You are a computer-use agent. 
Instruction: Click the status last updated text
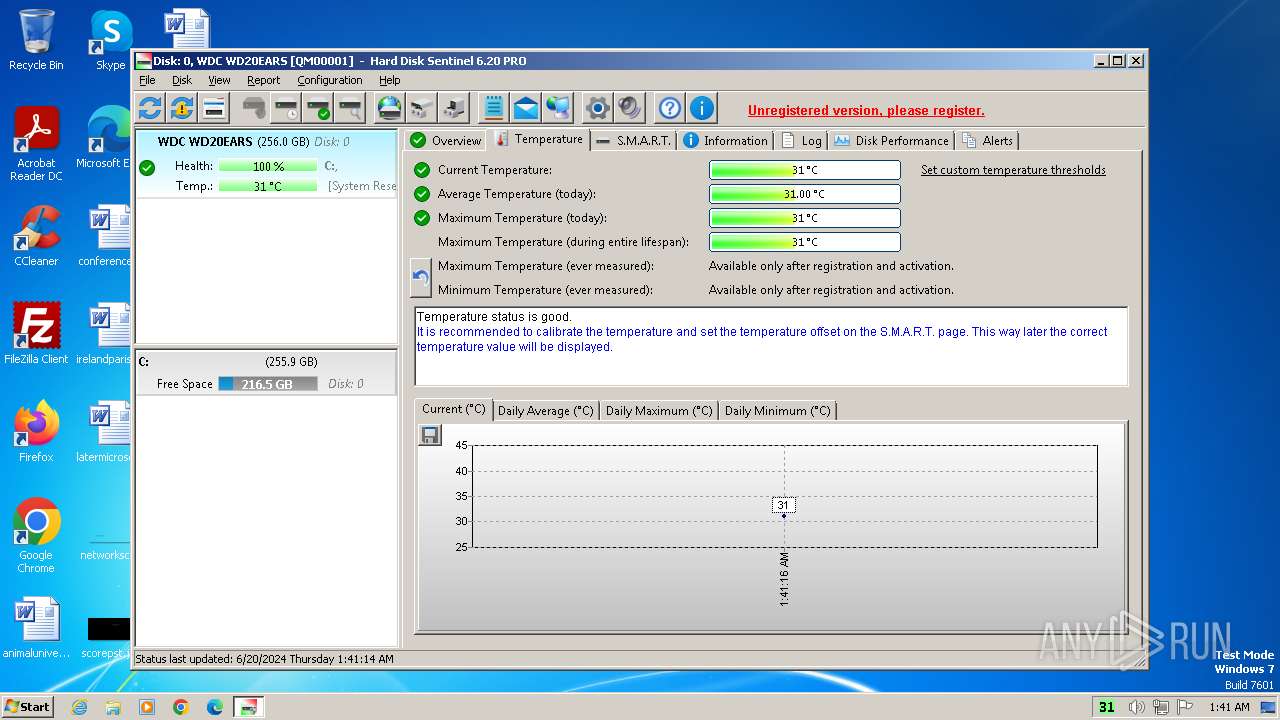click(264, 659)
